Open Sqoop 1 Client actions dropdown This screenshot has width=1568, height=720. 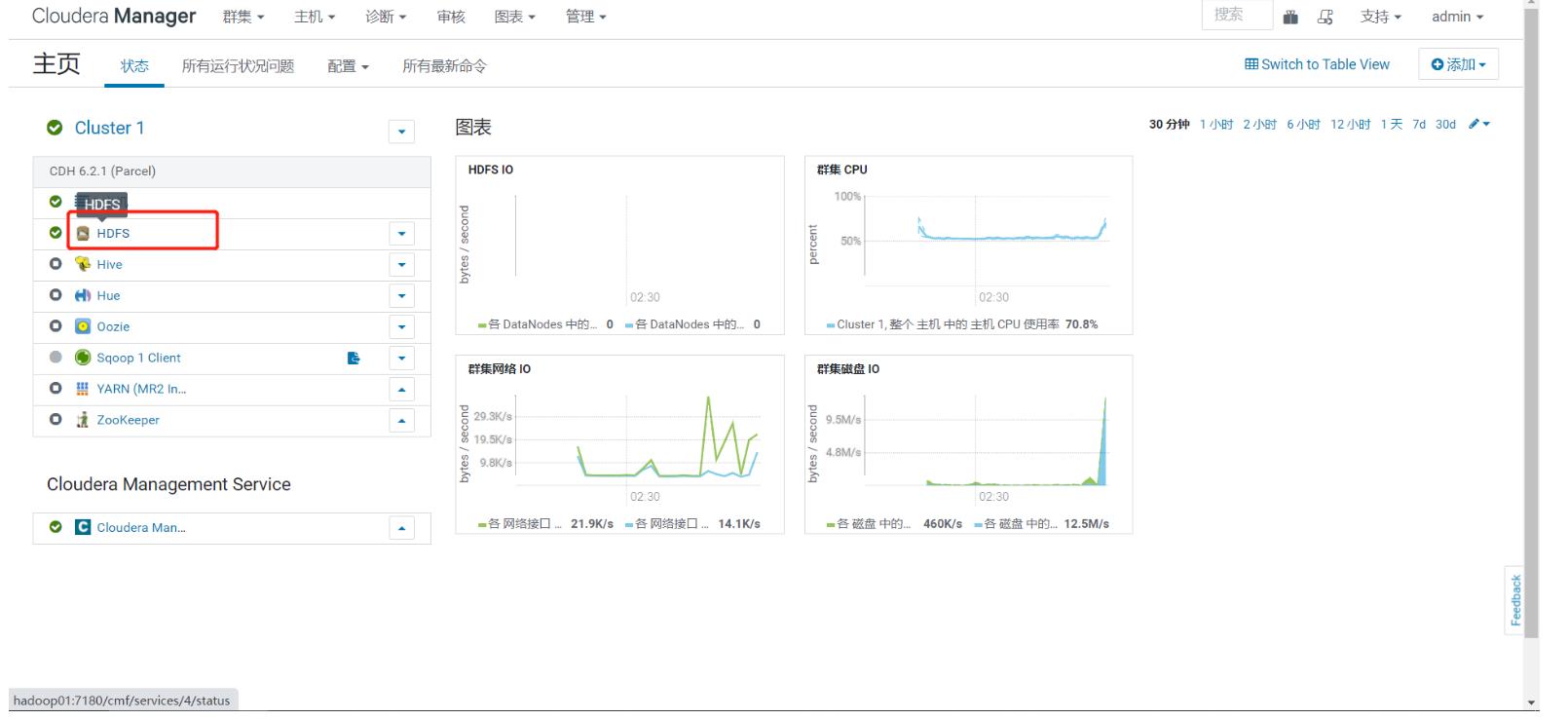(401, 359)
